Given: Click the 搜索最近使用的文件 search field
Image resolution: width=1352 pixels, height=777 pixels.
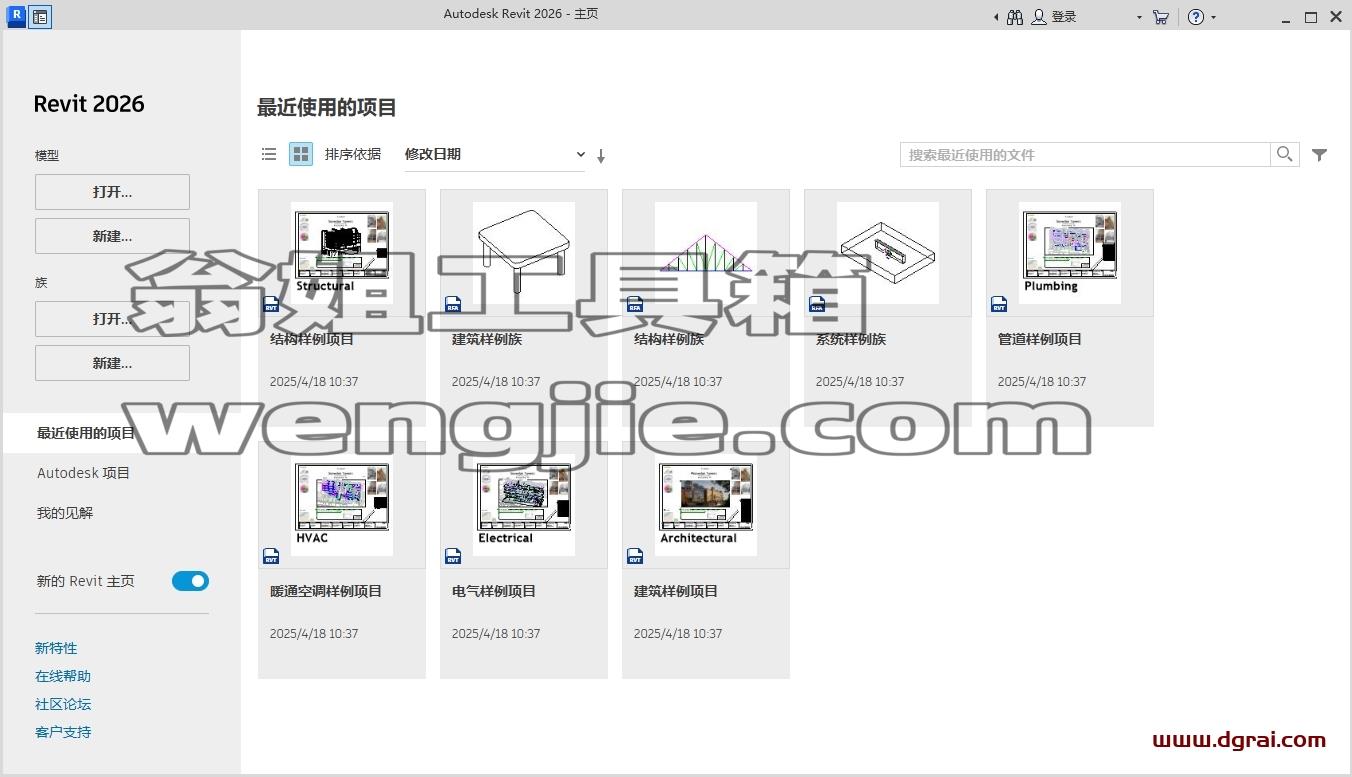Looking at the screenshot, I should click(1085, 154).
